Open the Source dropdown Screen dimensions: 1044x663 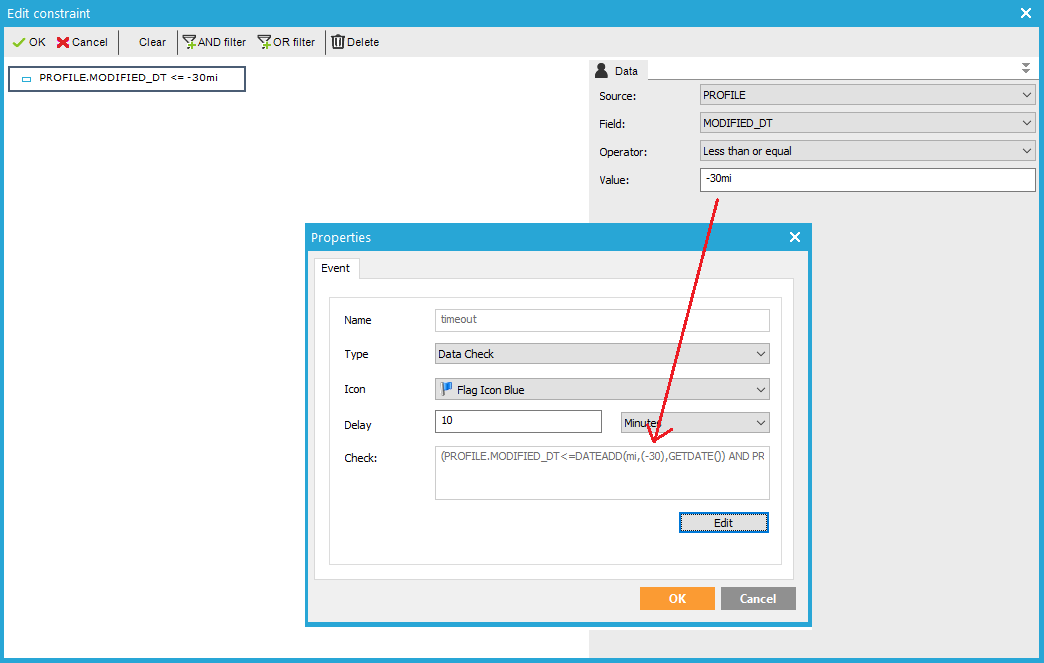point(868,95)
